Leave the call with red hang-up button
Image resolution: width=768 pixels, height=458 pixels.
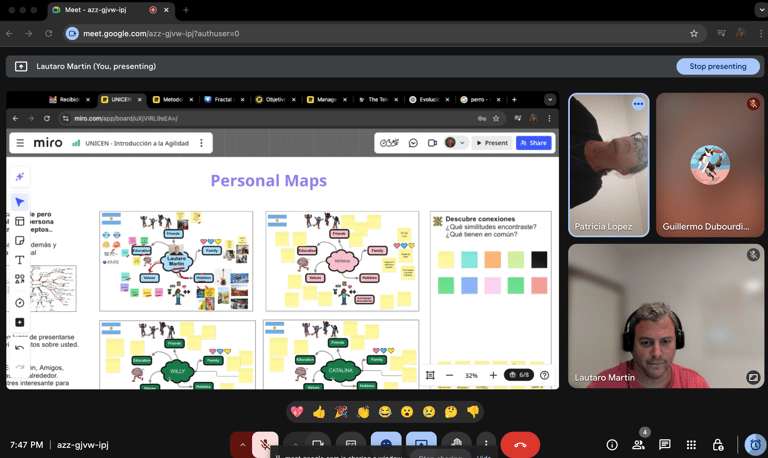point(520,445)
